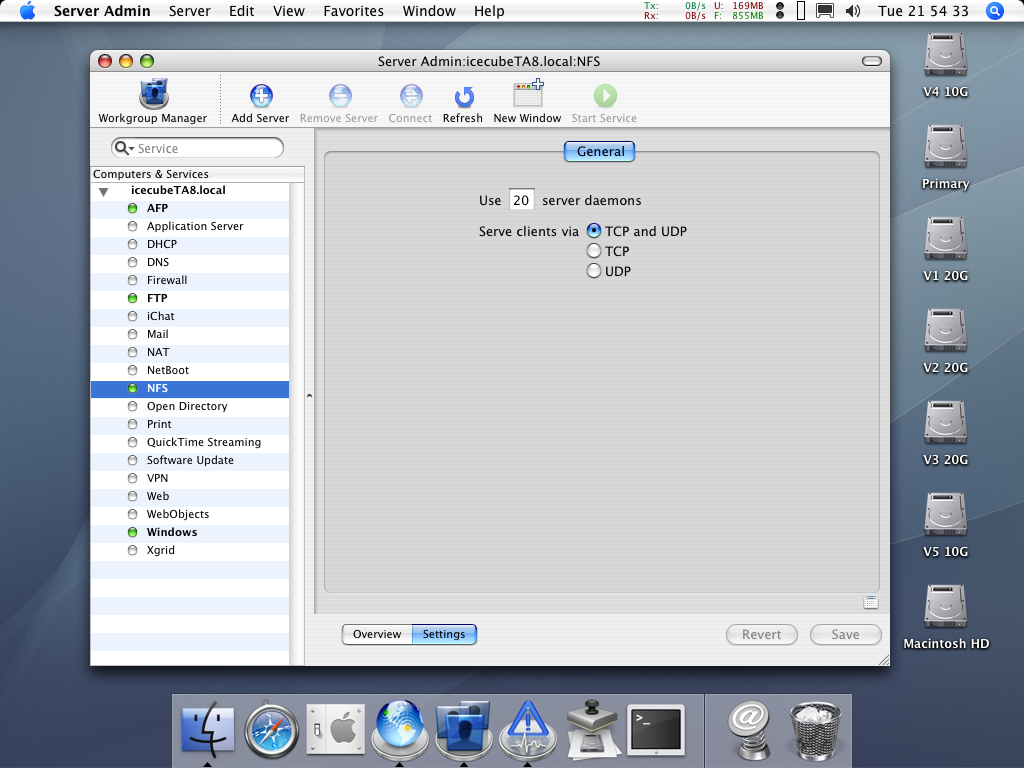The width and height of the screenshot is (1024, 768).
Task: Open the Window menu
Action: point(429,10)
